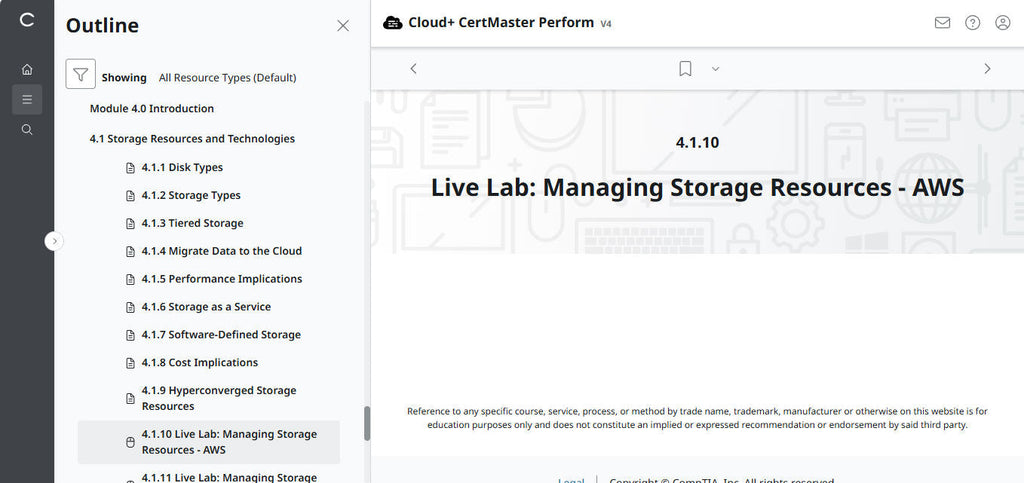
Task: Click the 4.1.8 Cost Implications document icon
Action: click(x=129, y=363)
